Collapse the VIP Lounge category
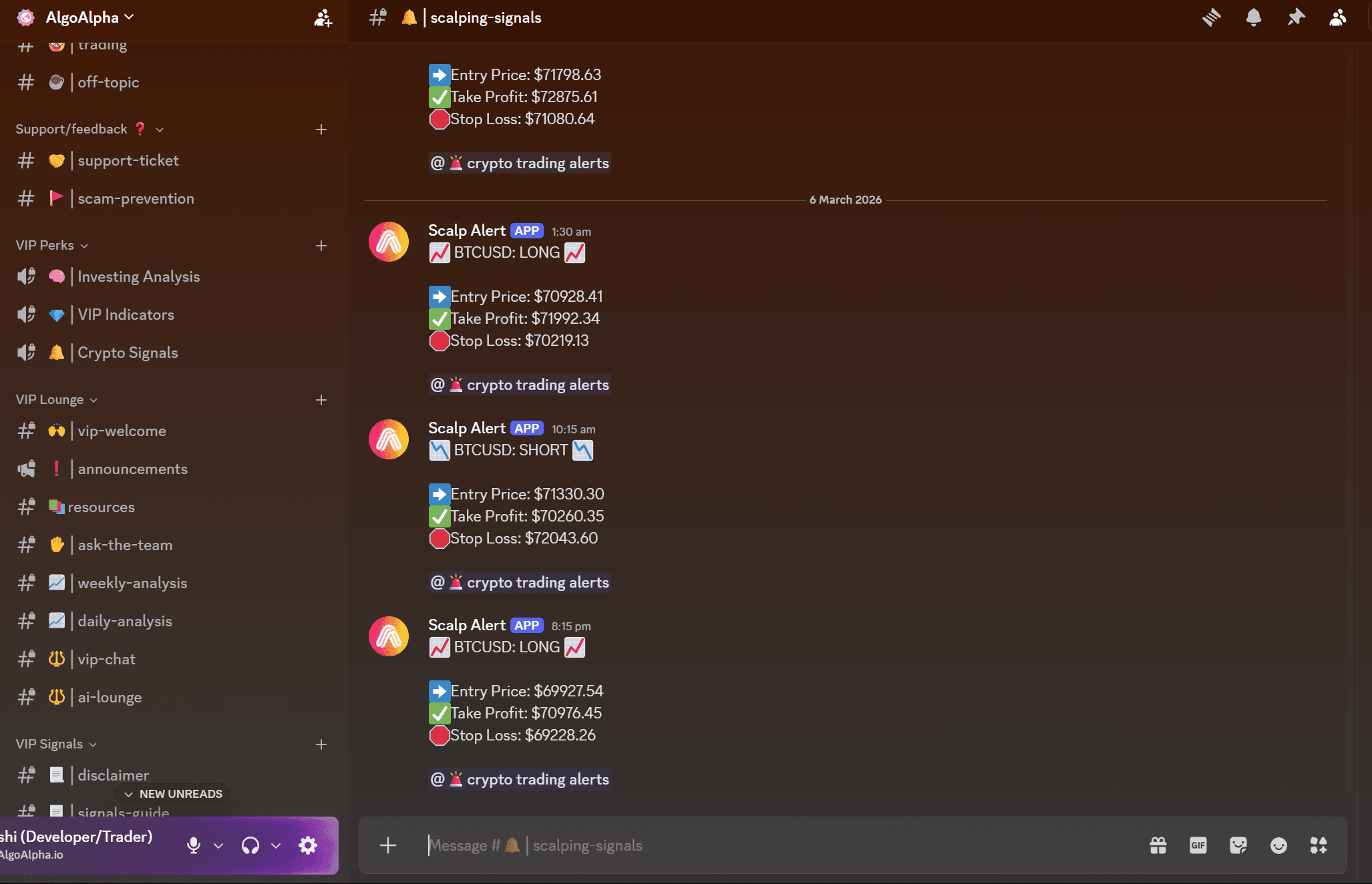The image size is (1372, 884). tap(57, 399)
